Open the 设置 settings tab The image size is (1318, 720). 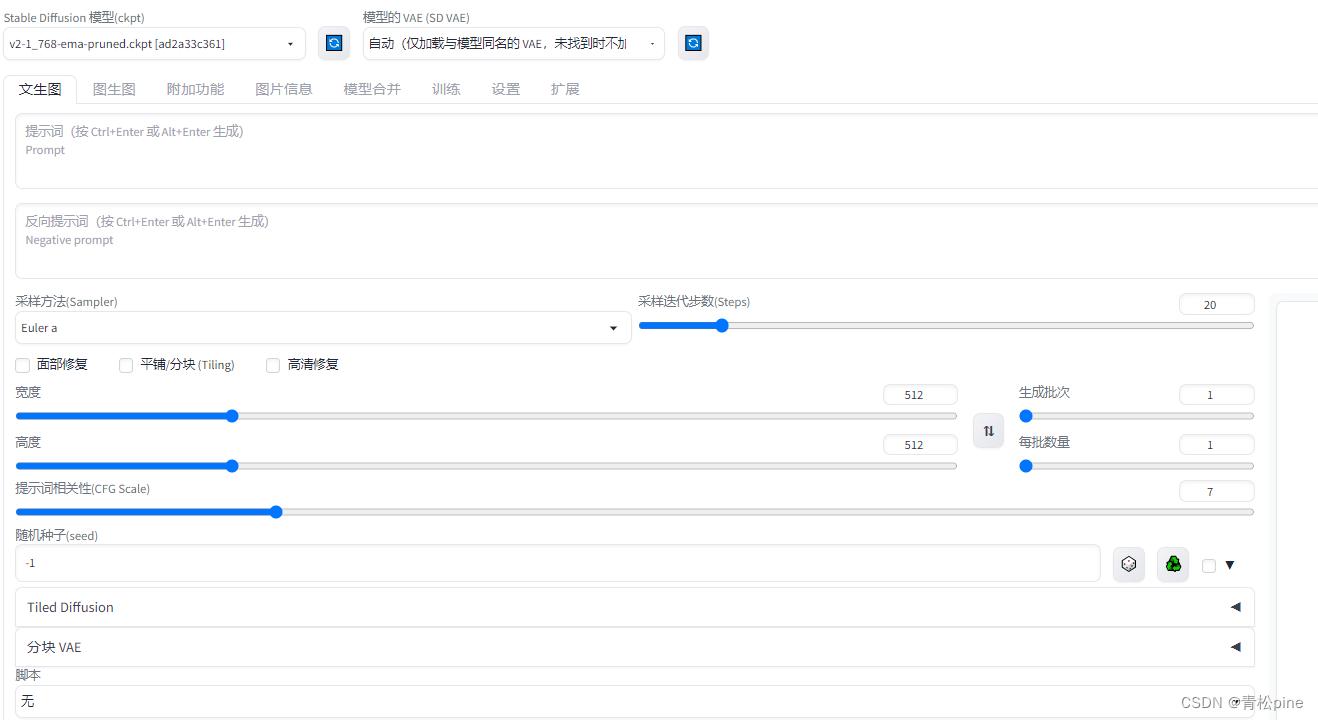(506, 89)
